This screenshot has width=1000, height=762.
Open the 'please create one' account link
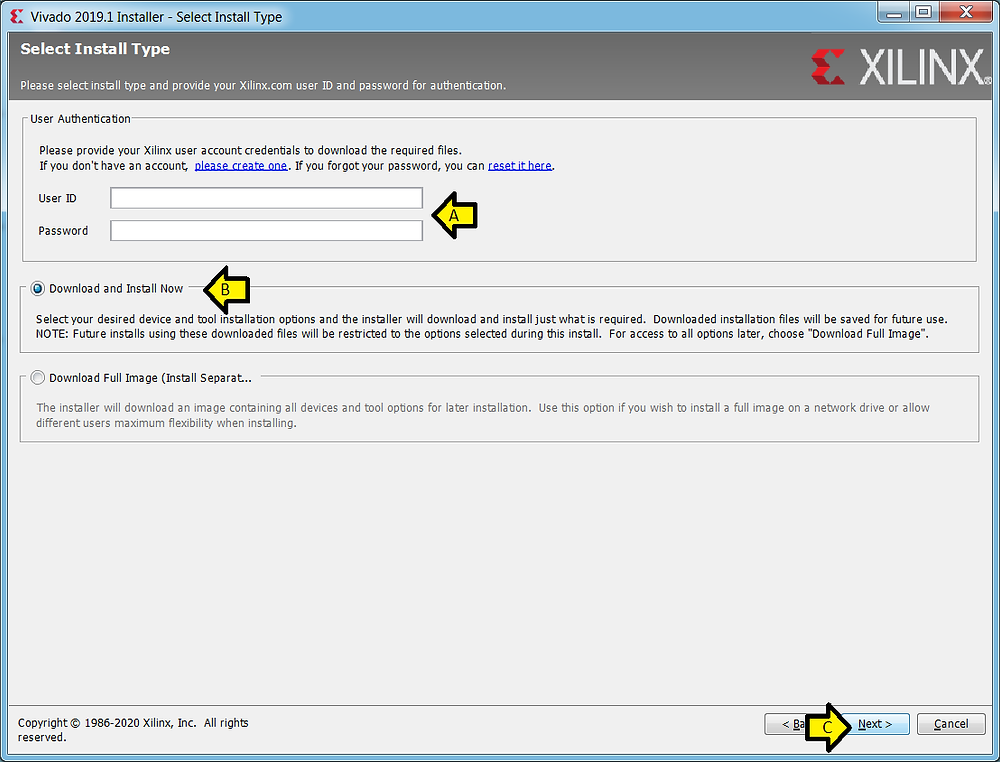coord(241,166)
